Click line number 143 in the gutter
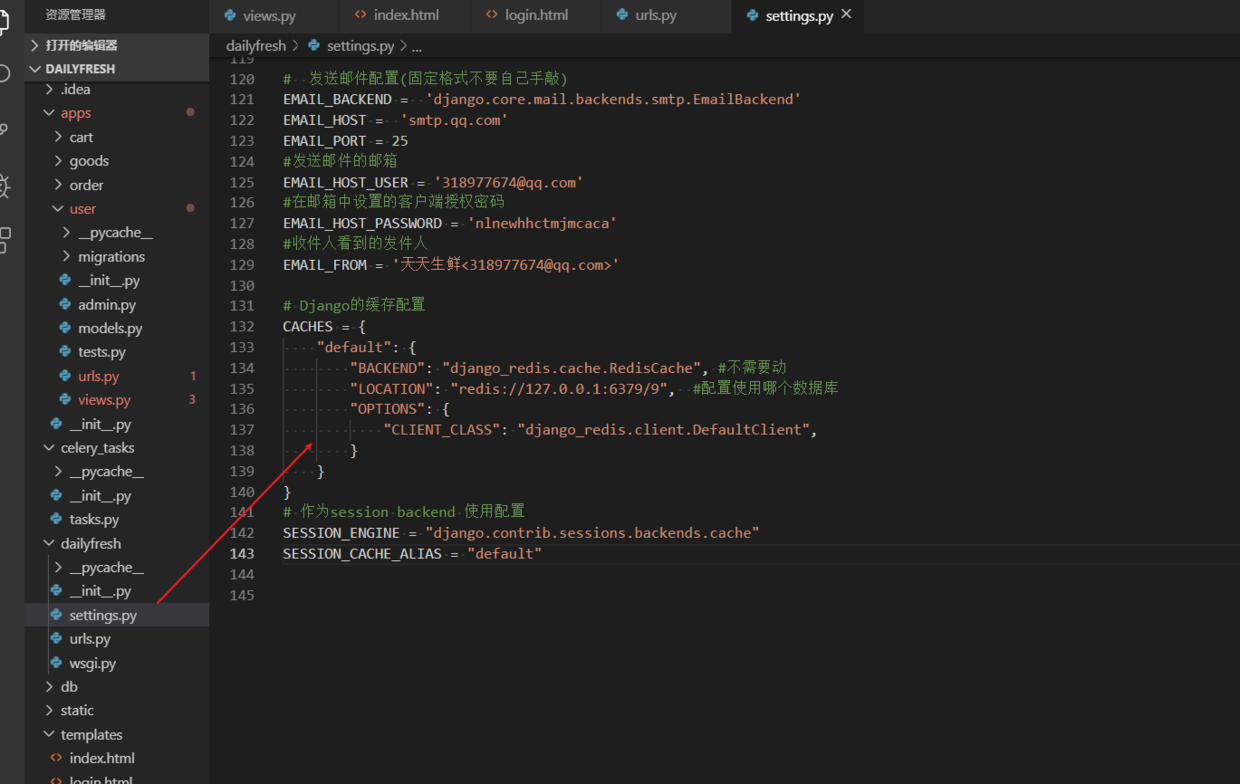The image size is (1240, 784). pos(242,554)
